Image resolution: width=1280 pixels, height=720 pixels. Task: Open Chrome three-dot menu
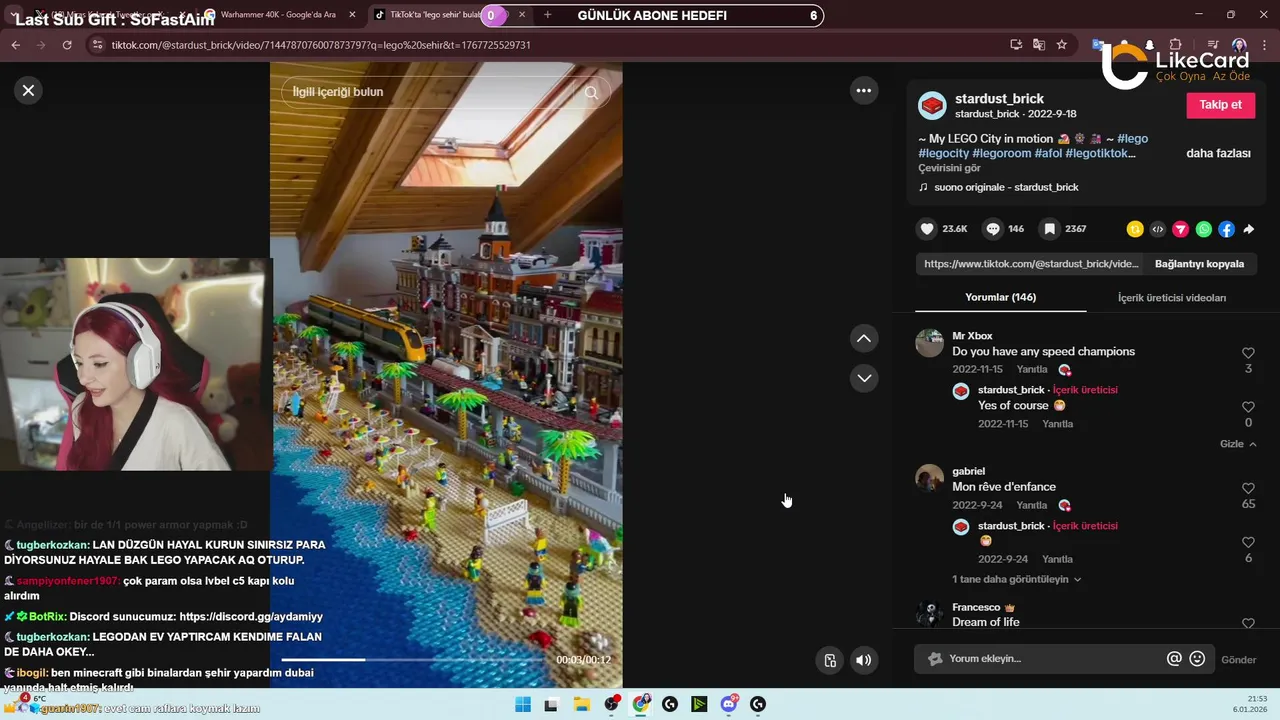[x=1265, y=45]
